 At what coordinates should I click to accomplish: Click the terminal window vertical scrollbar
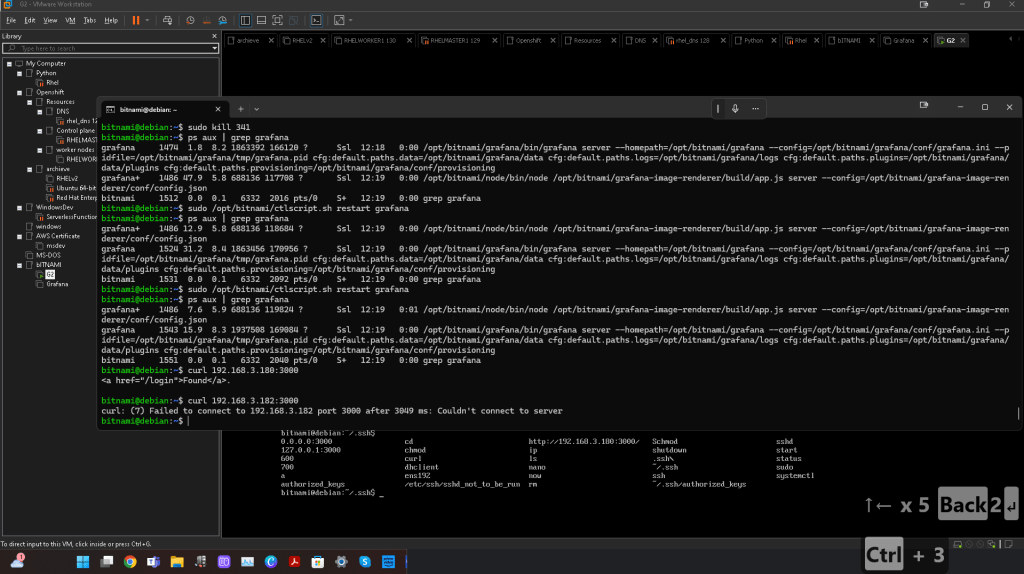pos(1018,413)
